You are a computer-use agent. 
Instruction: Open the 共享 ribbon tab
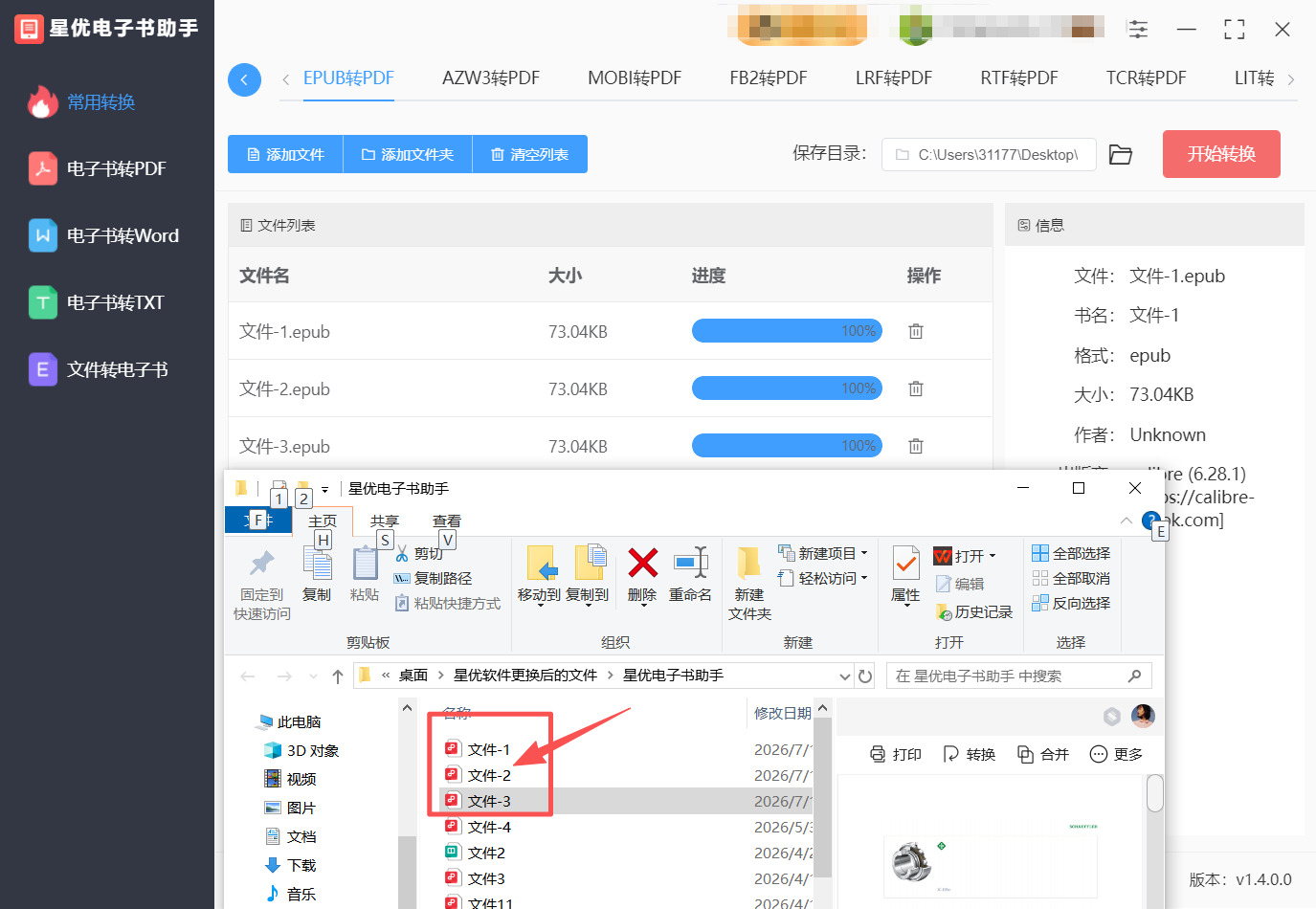384,521
